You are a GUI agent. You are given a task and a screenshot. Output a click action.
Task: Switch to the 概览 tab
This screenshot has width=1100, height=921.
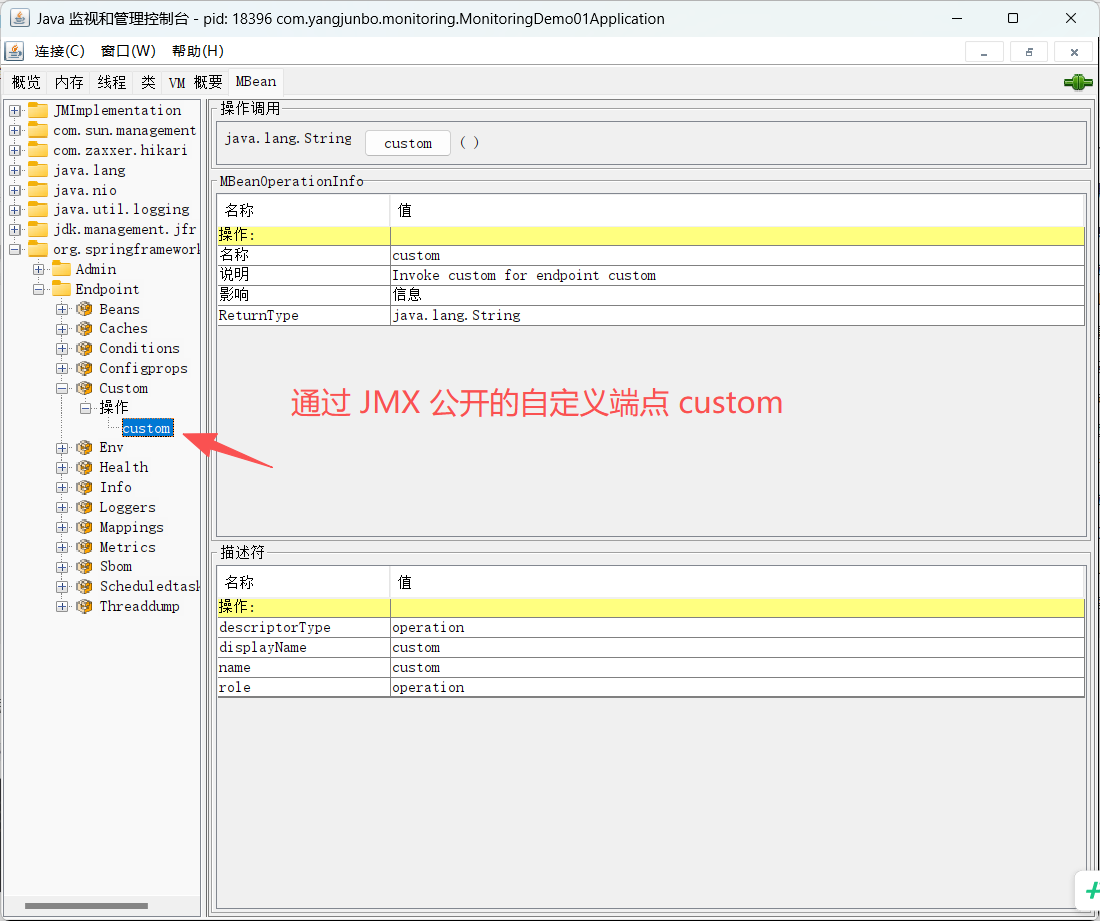coord(27,83)
